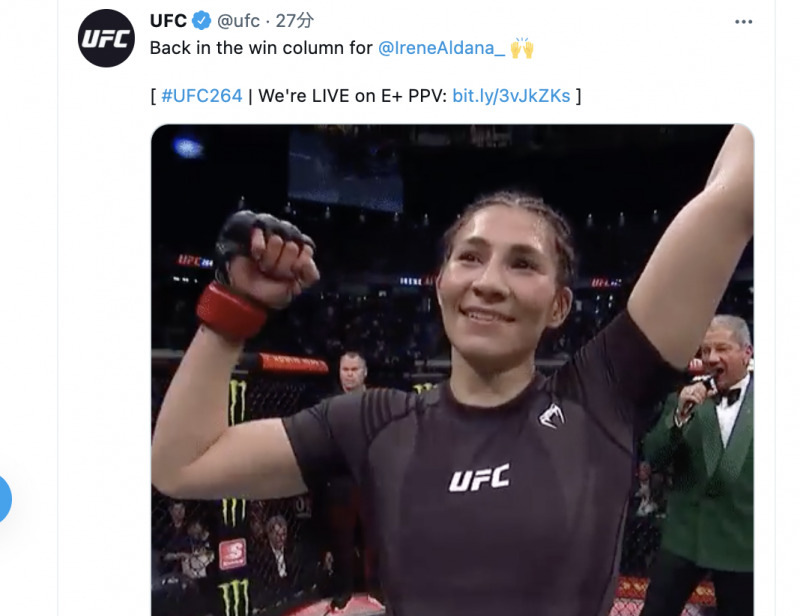The image size is (800, 616).
Task: Click the raised hands emoji in the tweet
Action: [521, 48]
